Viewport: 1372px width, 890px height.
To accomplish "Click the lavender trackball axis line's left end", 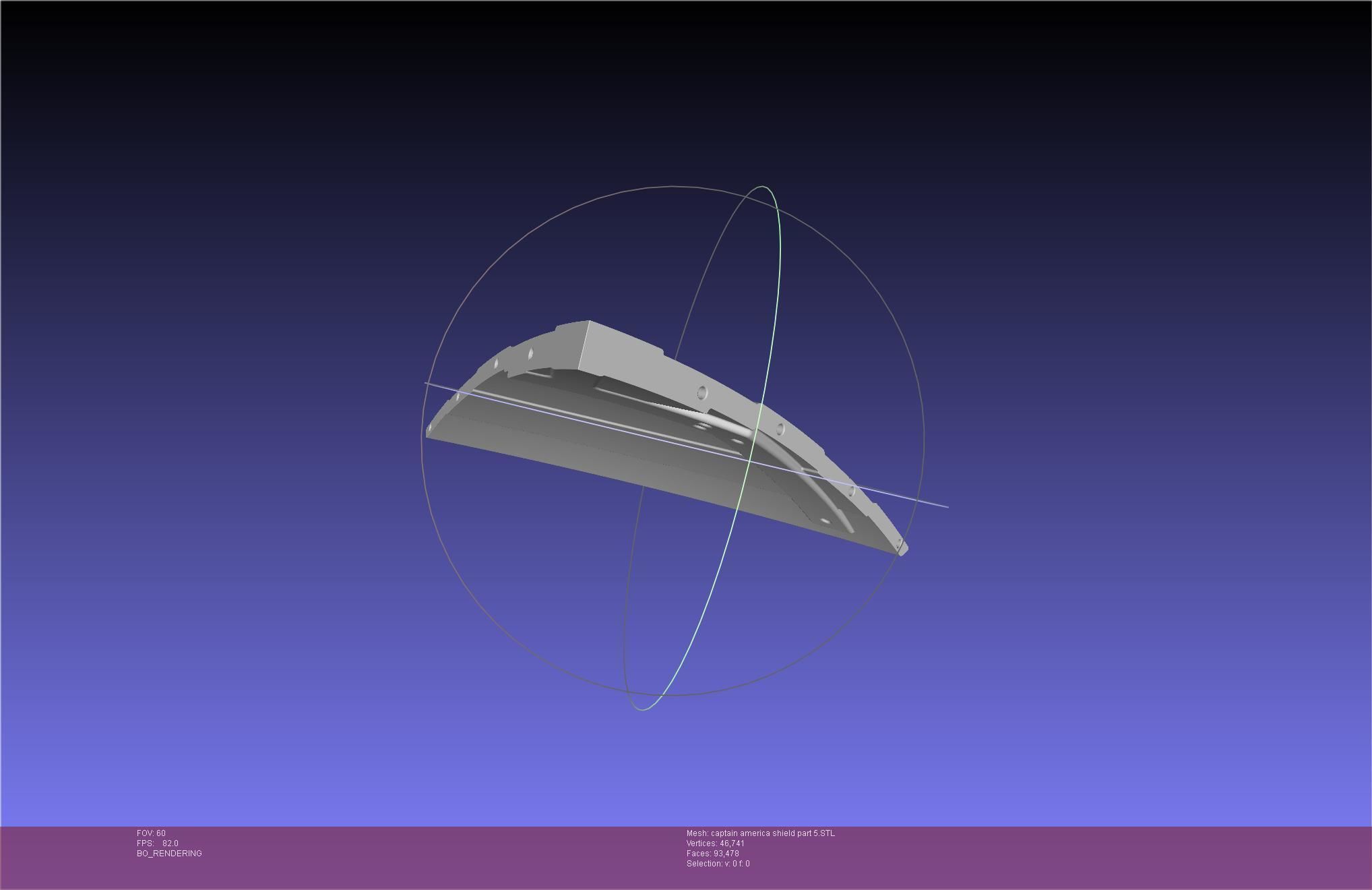I will (427, 384).
